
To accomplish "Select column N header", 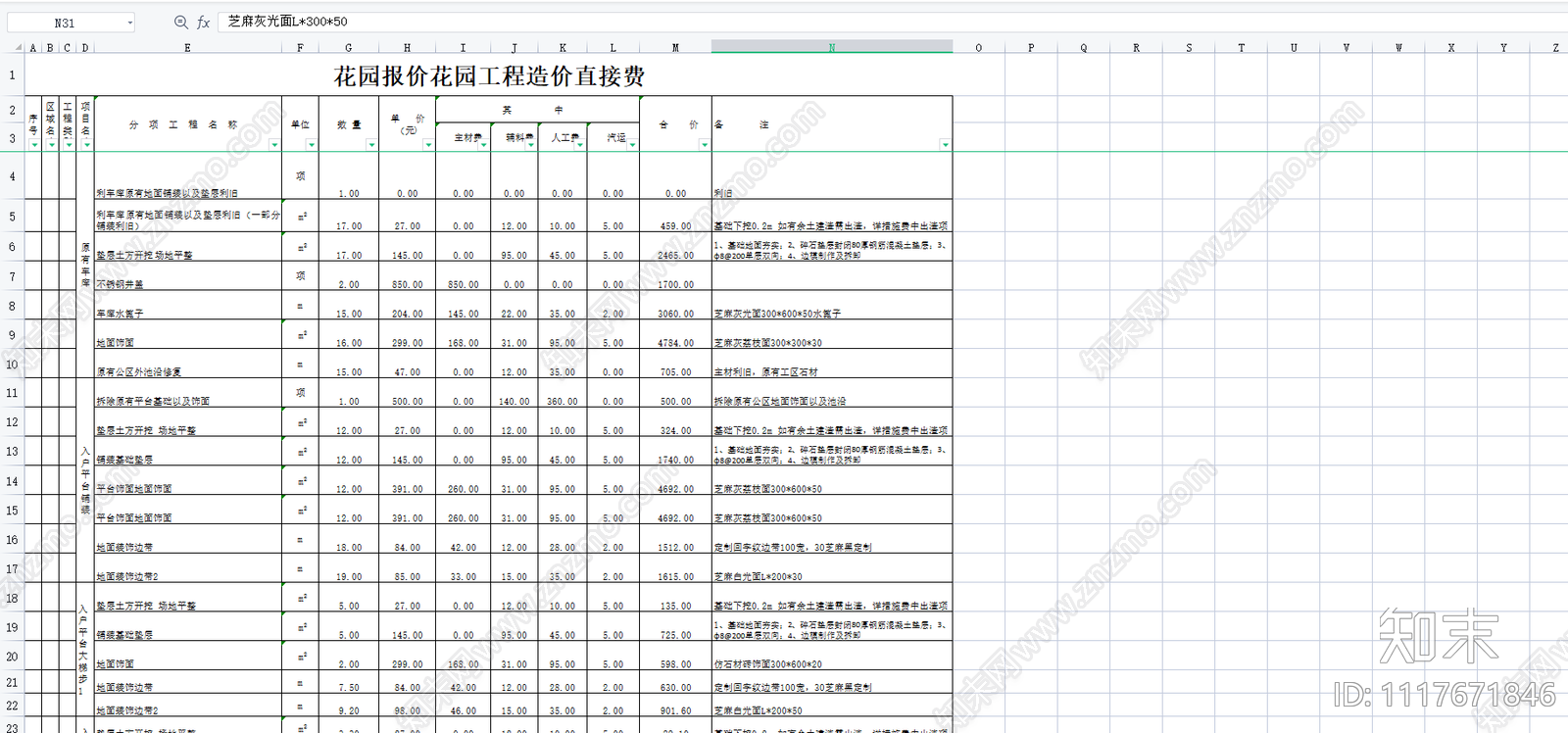I will pos(832,47).
